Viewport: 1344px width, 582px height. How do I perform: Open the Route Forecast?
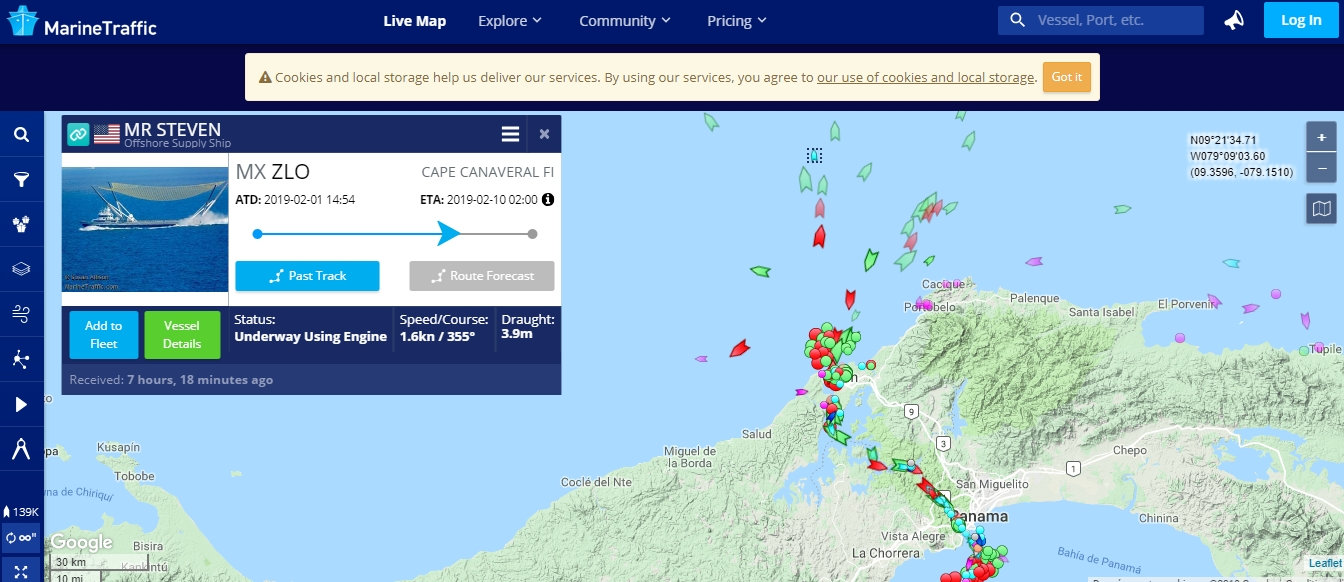(x=482, y=276)
